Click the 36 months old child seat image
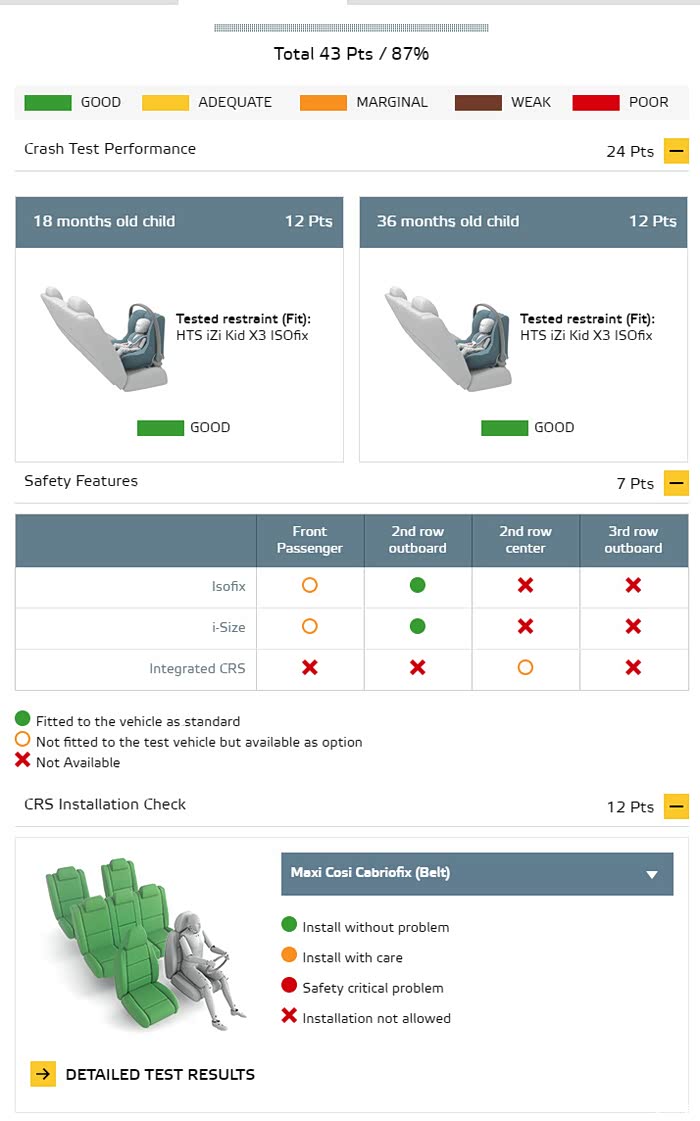This screenshot has height=1121, width=700. (448, 337)
